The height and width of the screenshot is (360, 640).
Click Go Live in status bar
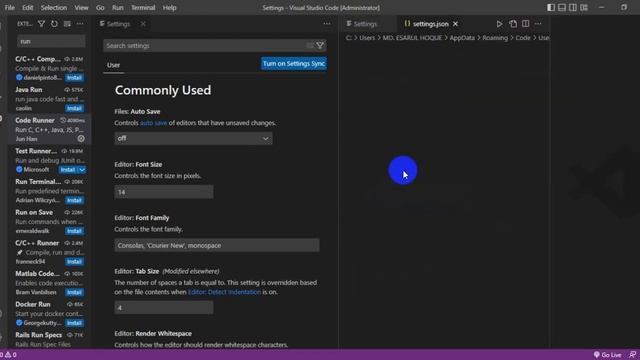click(607, 355)
